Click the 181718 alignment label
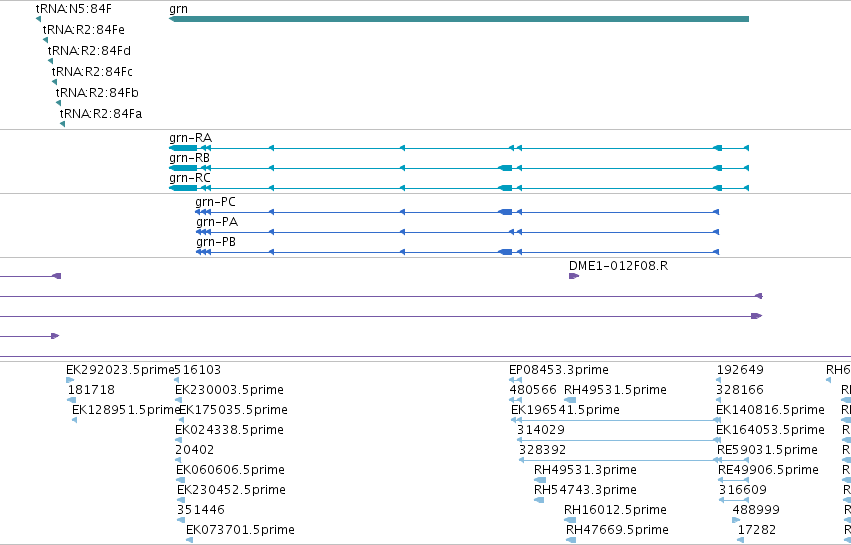 pos(91,390)
